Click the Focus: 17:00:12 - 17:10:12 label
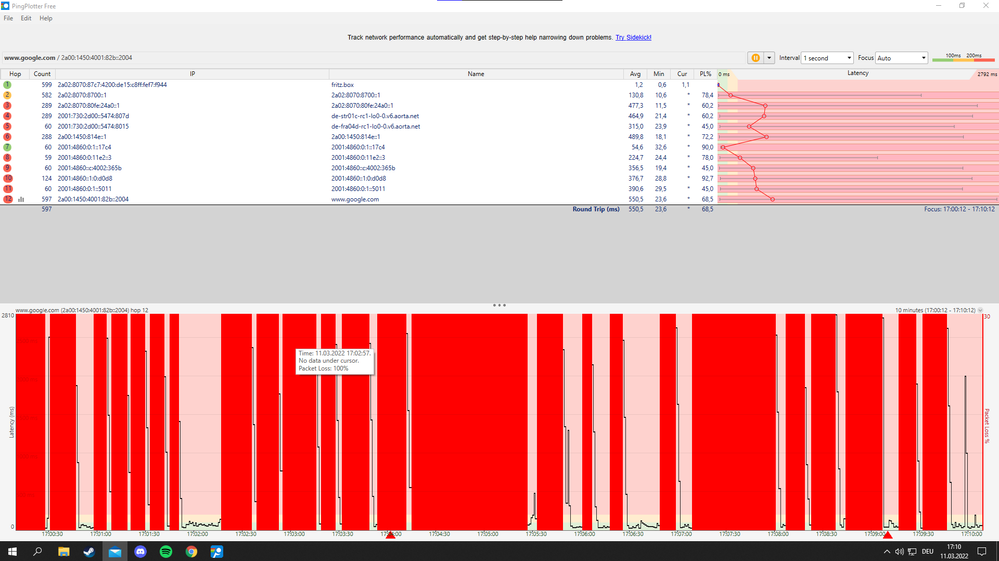This screenshot has height=561, width=999. coord(959,209)
